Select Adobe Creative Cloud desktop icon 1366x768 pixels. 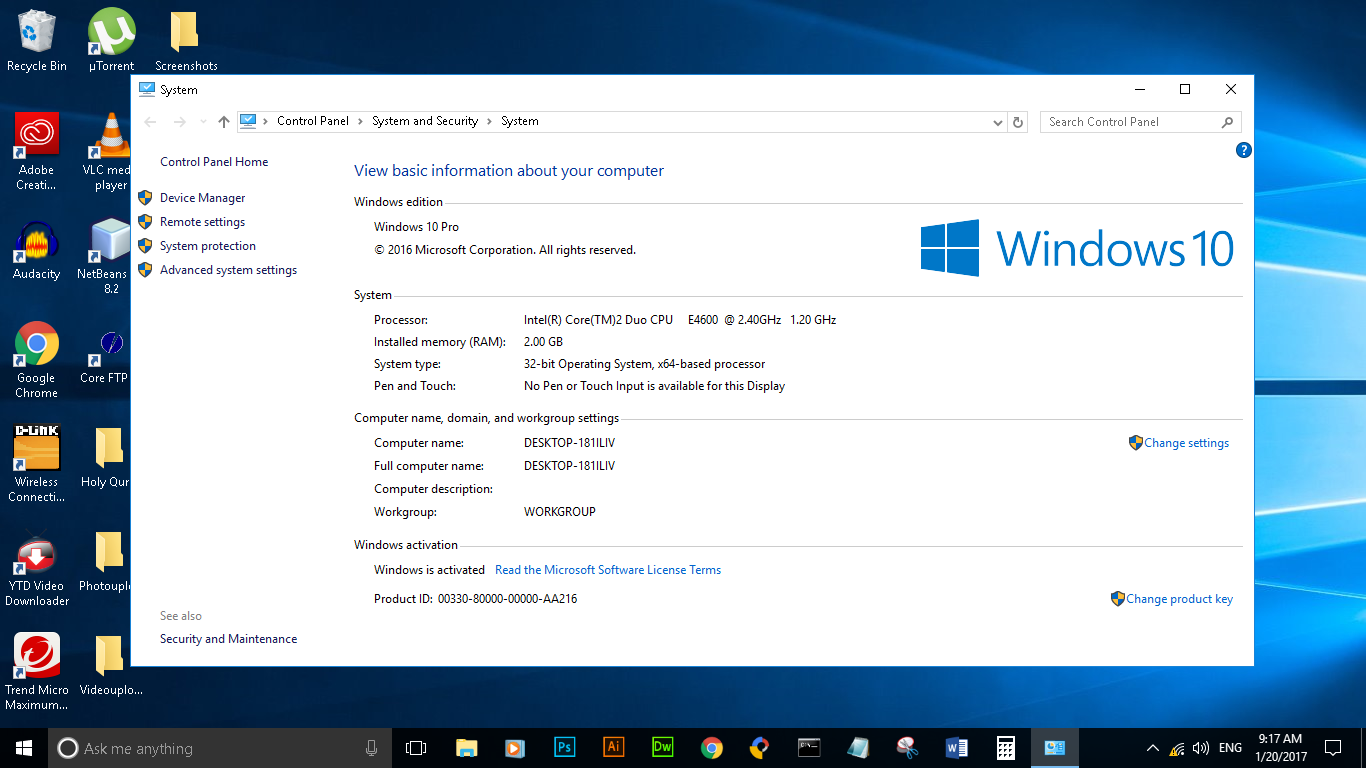pos(37,151)
